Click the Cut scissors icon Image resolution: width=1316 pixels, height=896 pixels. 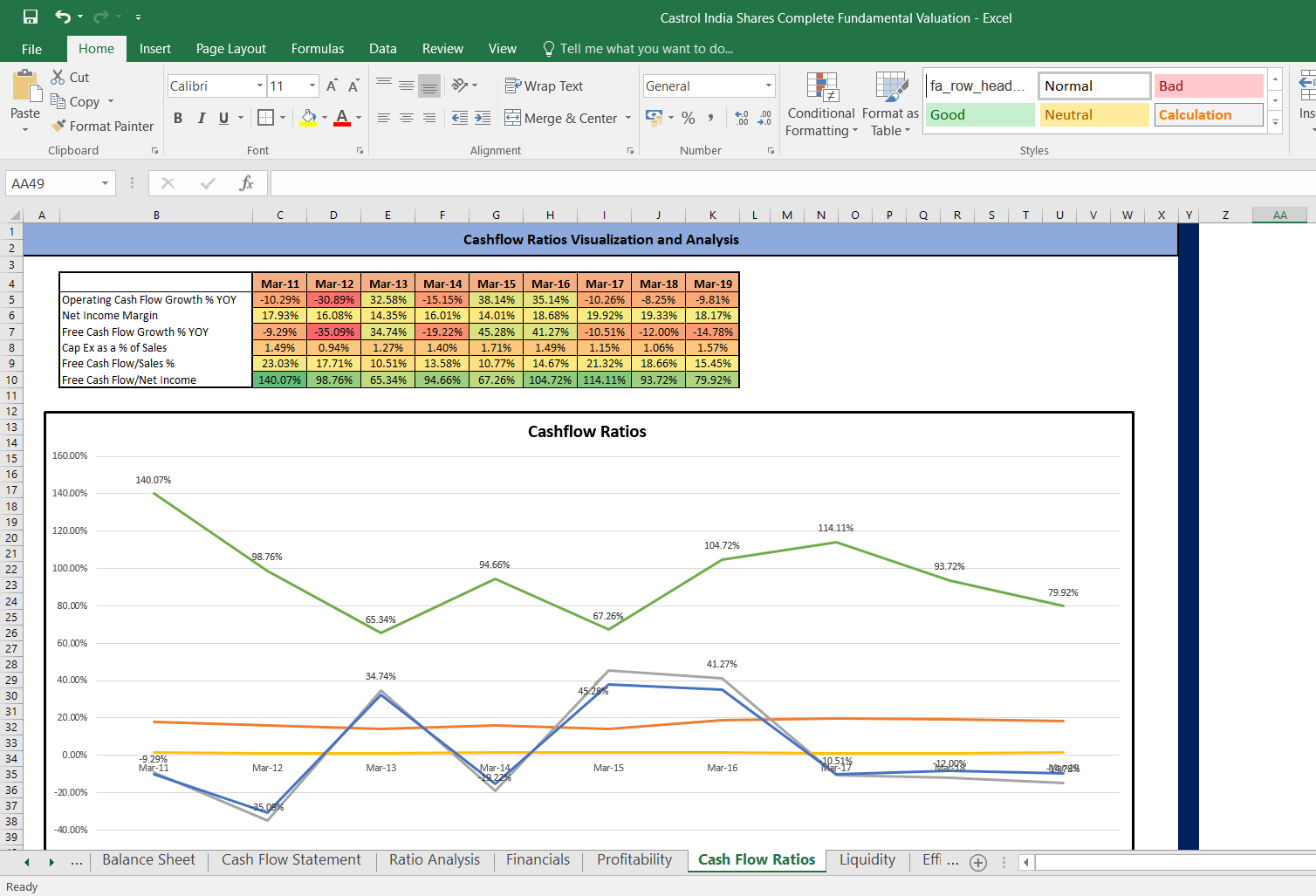coord(58,77)
